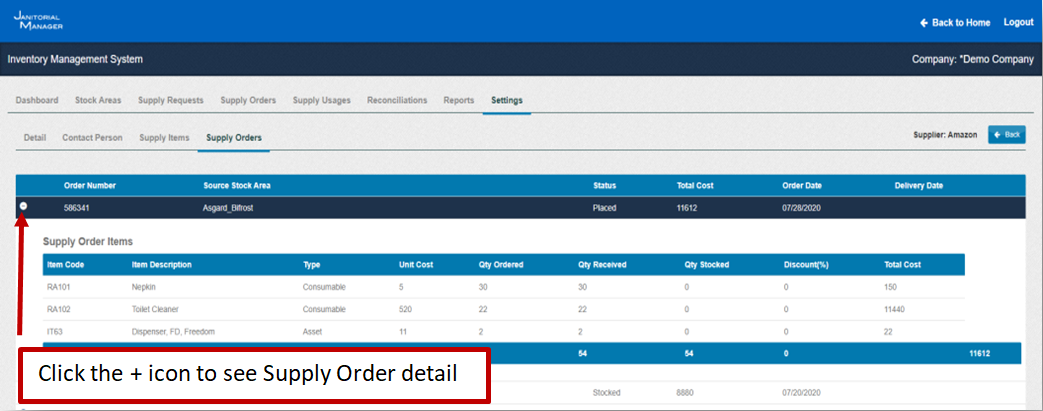Click the blue Back button beside Supplier: Amazon

click(1006, 134)
